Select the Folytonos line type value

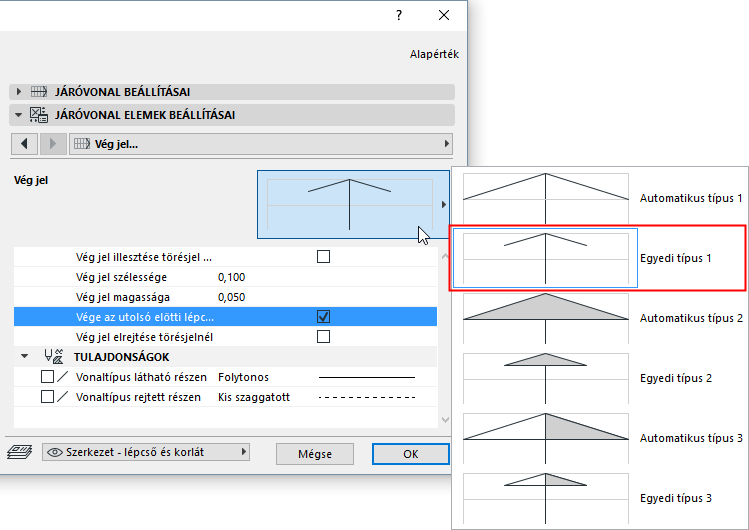point(244,377)
